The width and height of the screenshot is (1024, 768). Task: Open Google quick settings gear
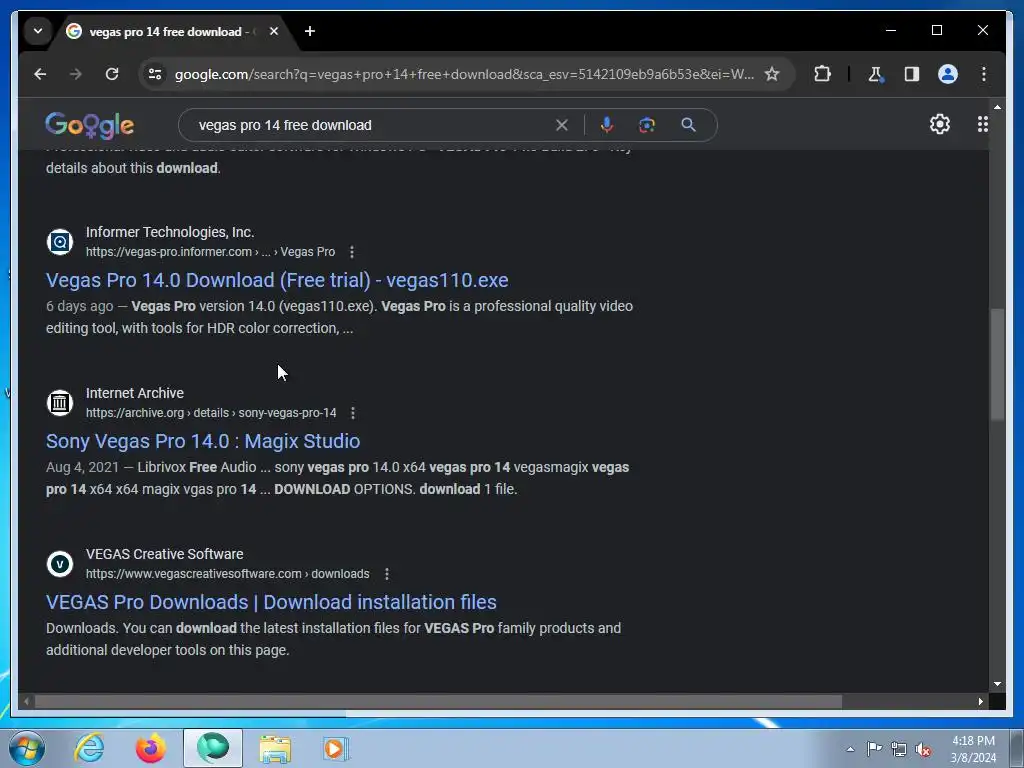[x=939, y=124]
